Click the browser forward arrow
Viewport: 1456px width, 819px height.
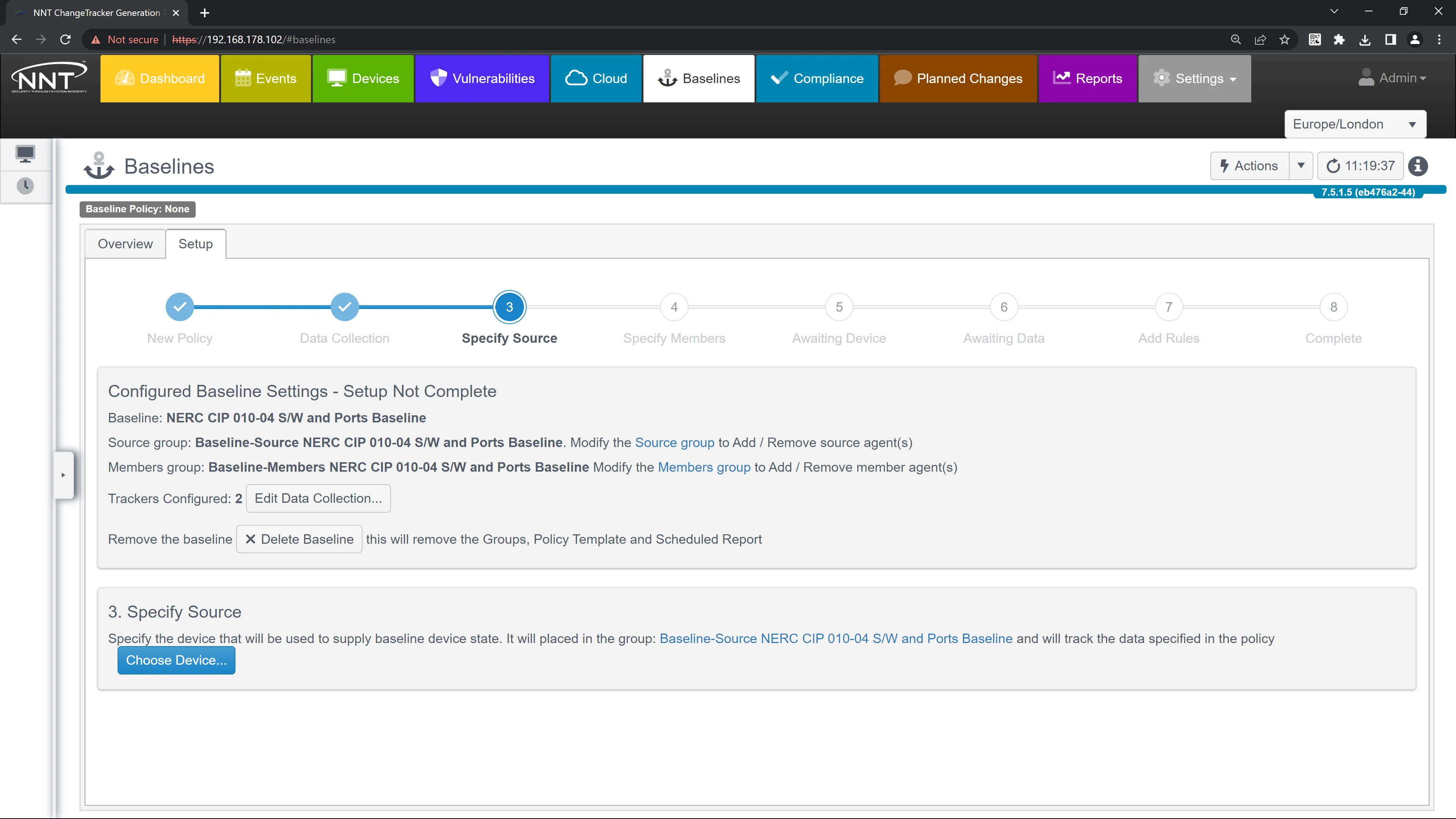(x=41, y=39)
